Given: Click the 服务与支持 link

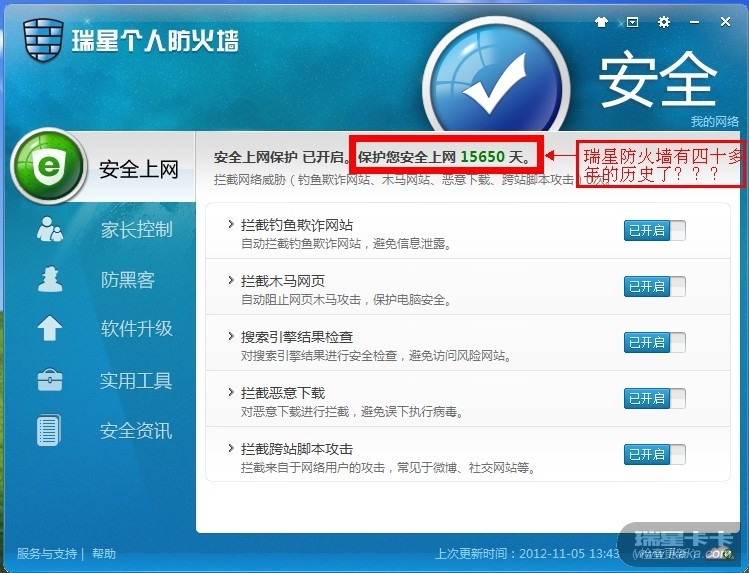Looking at the screenshot, I should 47,554.
